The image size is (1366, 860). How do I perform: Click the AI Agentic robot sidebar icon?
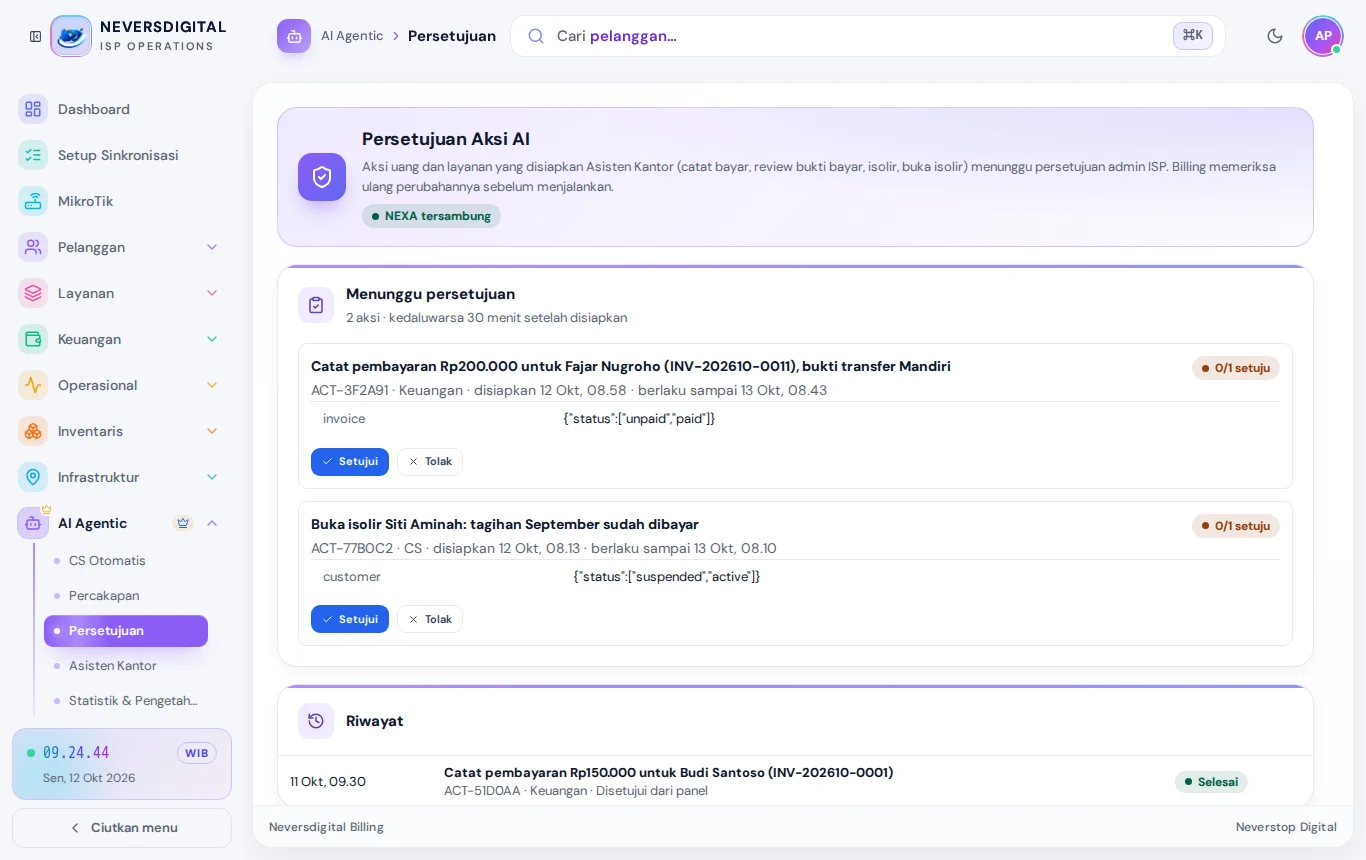coord(33,523)
